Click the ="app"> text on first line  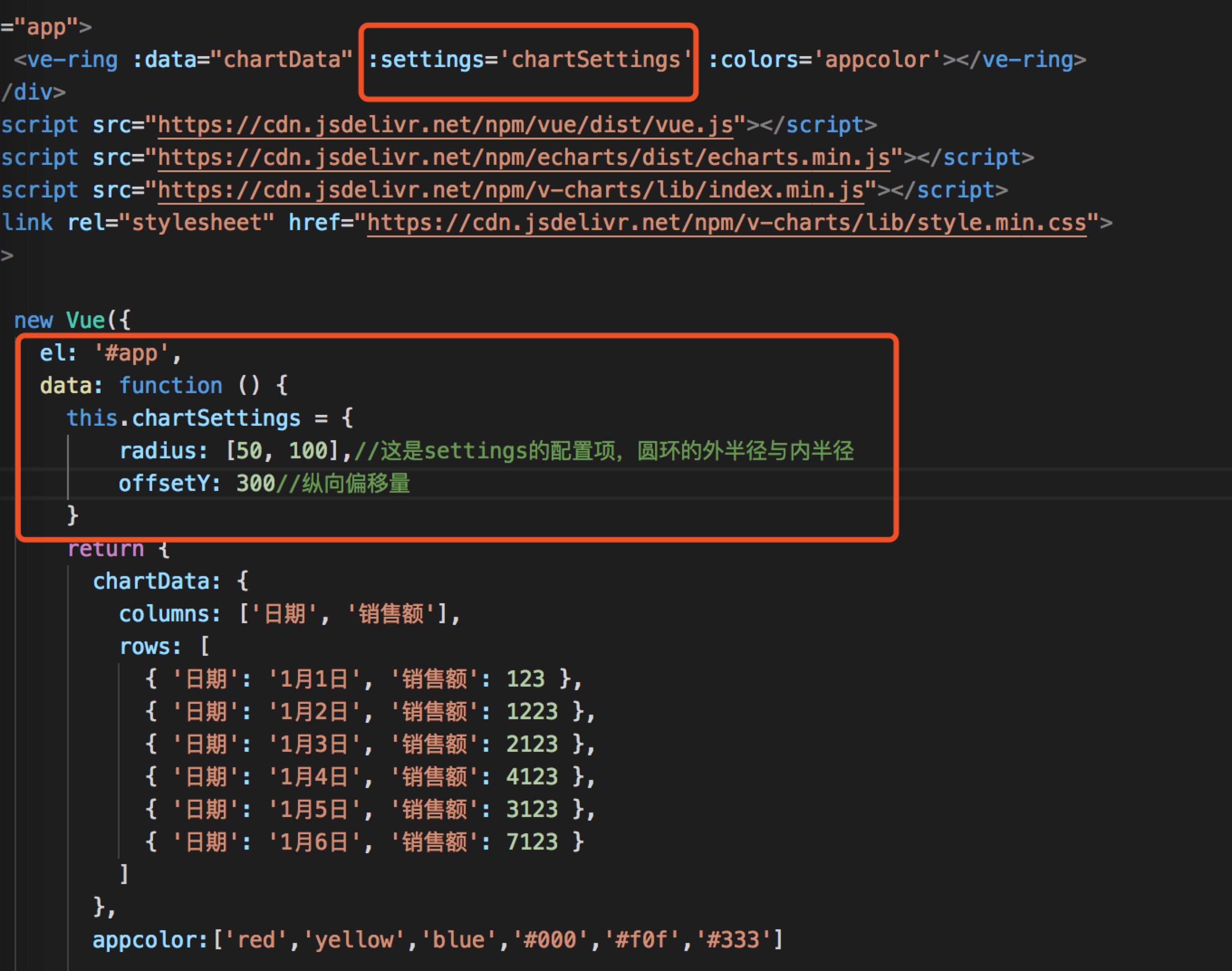[x=46, y=27]
